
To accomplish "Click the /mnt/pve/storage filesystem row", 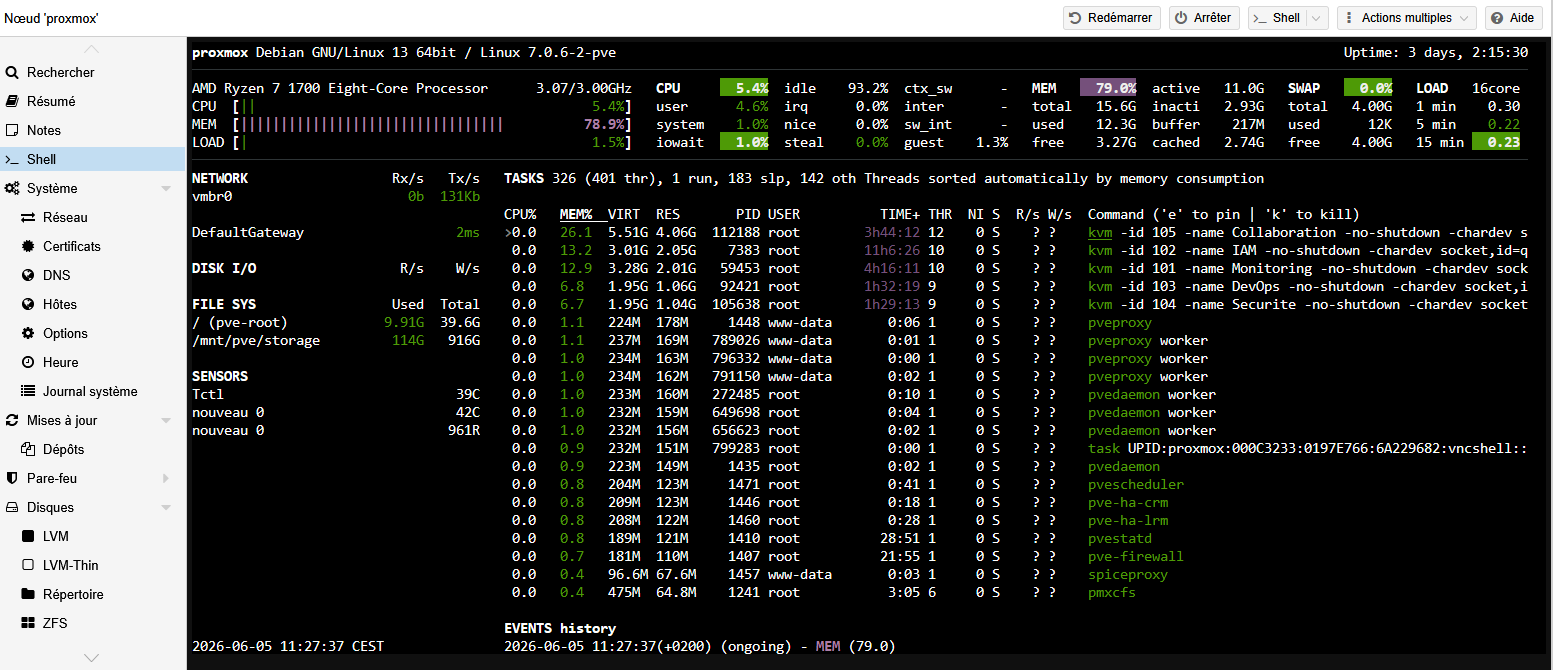I will pos(336,340).
